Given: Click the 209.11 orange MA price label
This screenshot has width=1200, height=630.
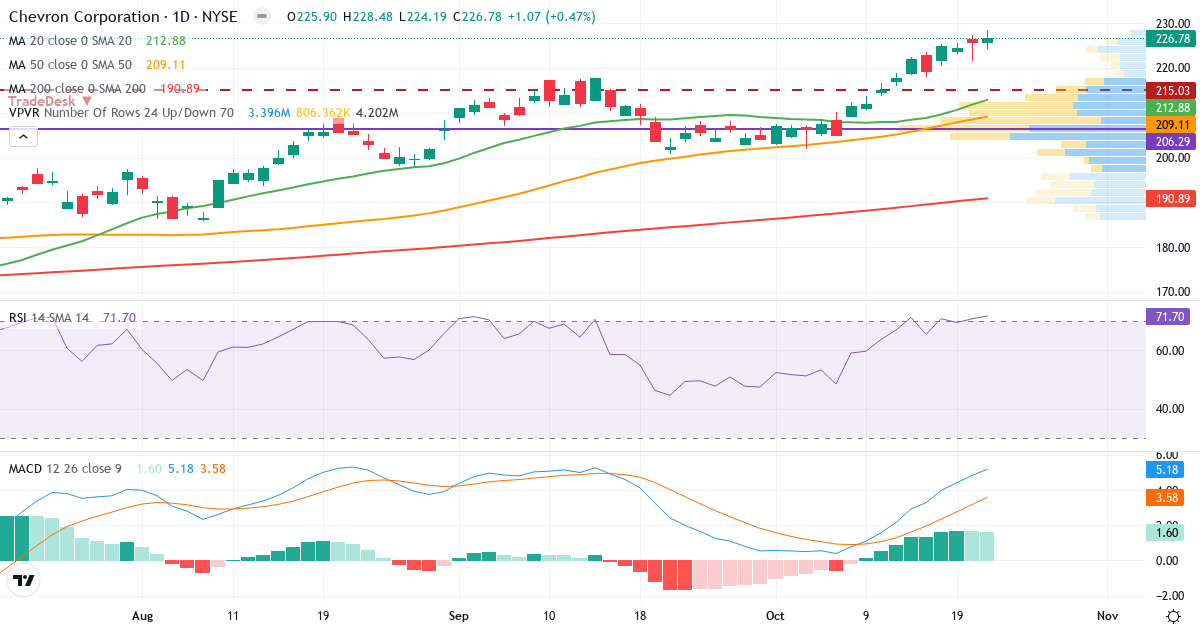Looking at the screenshot, I should [1172, 125].
